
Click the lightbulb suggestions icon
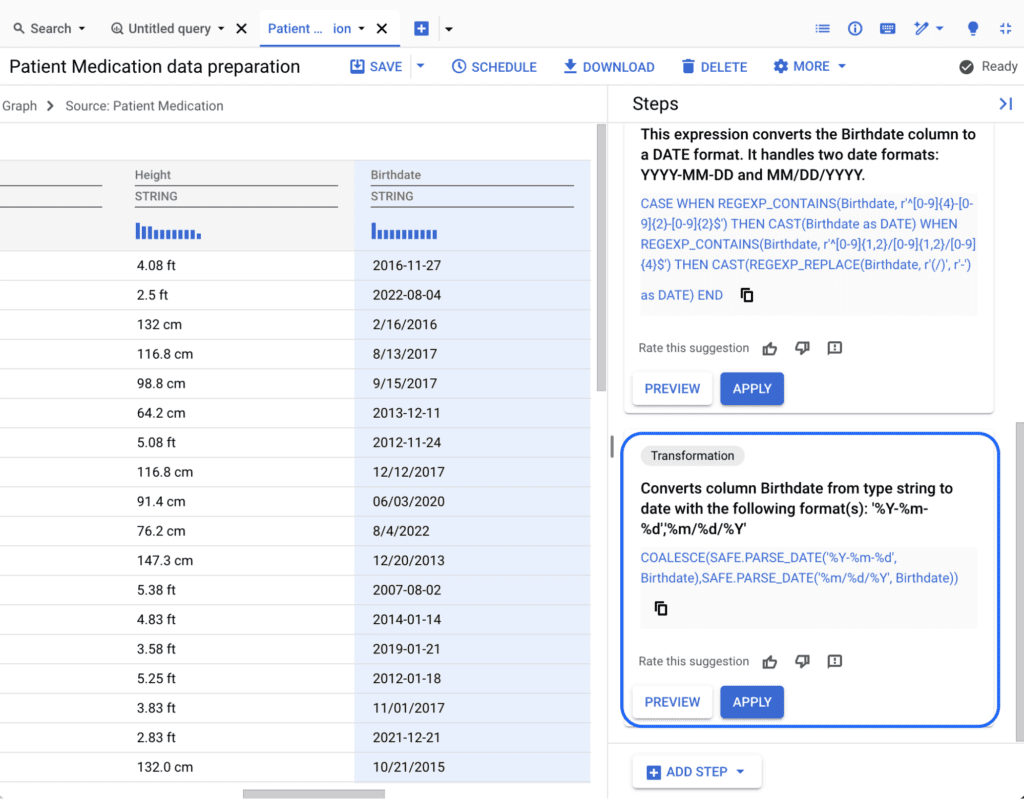click(972, 28)
